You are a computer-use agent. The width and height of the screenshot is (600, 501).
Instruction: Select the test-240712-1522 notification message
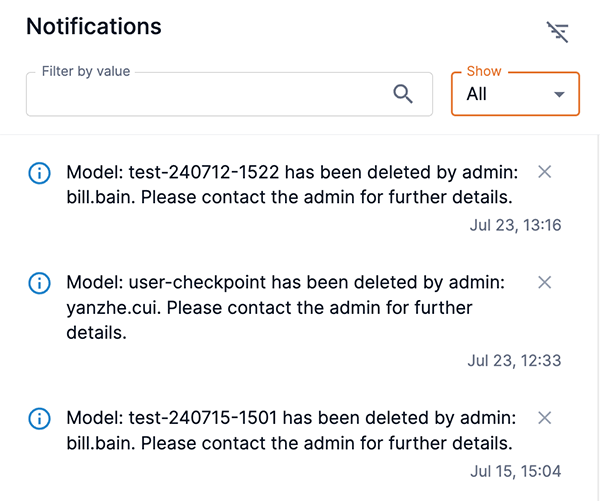coord(290,184)
